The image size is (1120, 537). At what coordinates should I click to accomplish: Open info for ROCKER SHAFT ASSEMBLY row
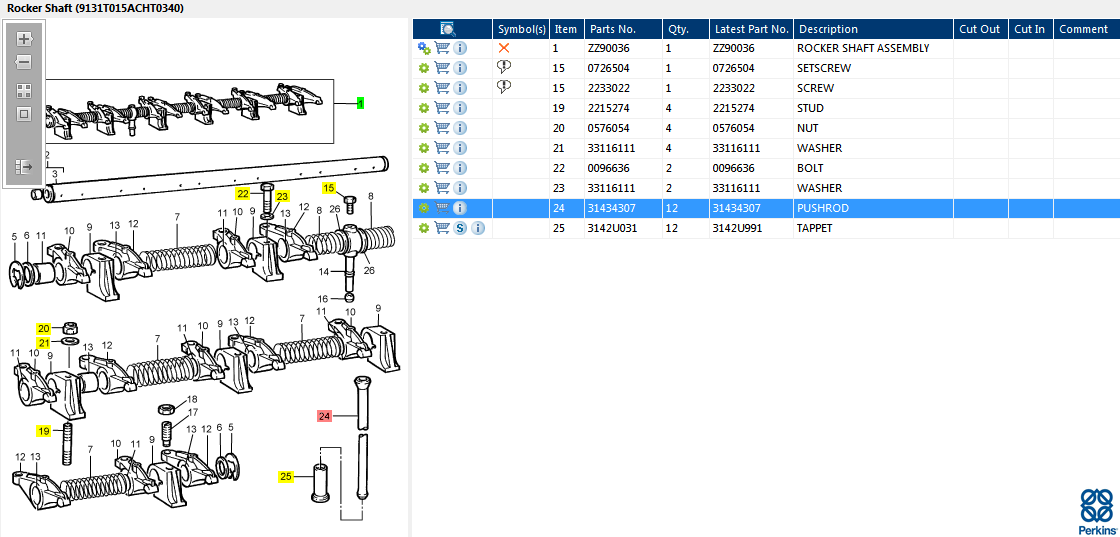point(460,48)
